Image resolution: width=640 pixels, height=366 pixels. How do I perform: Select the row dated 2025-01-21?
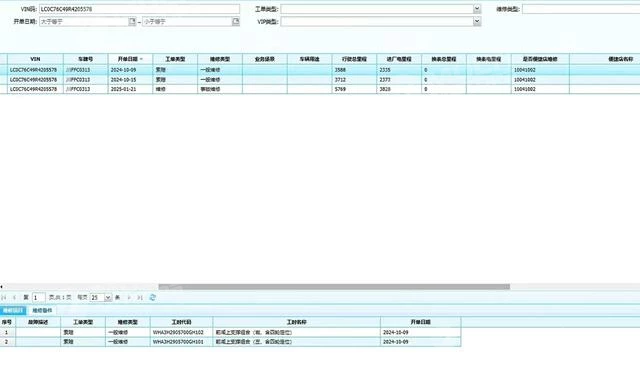coord(320,89)
